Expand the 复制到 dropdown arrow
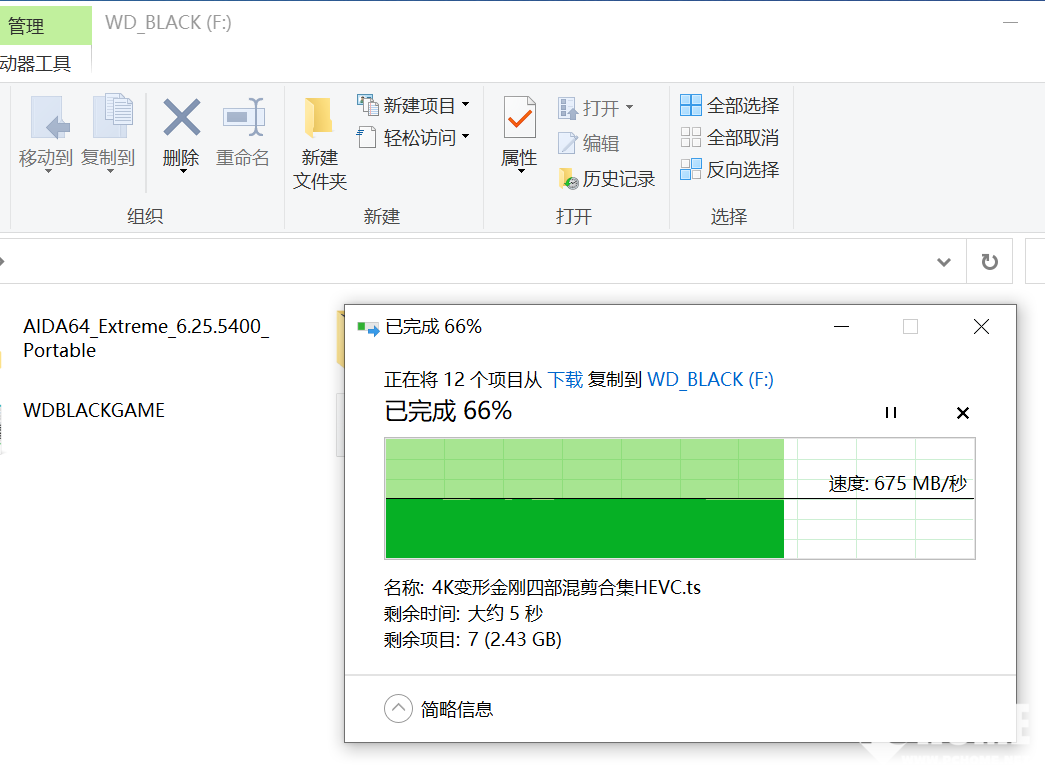 (x=110, y=171)
